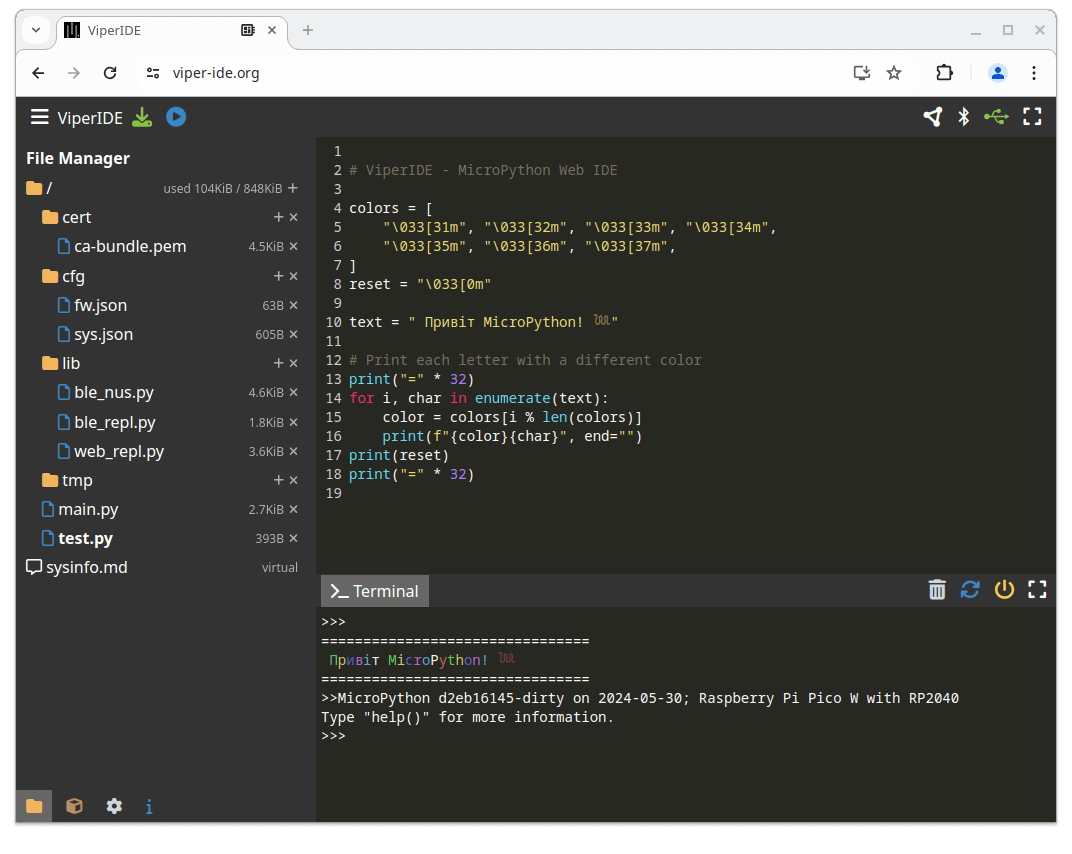The height and width of the screenshot is (854, 1072).
Task: Click the green USB connection icon
Action: point(997,117)
